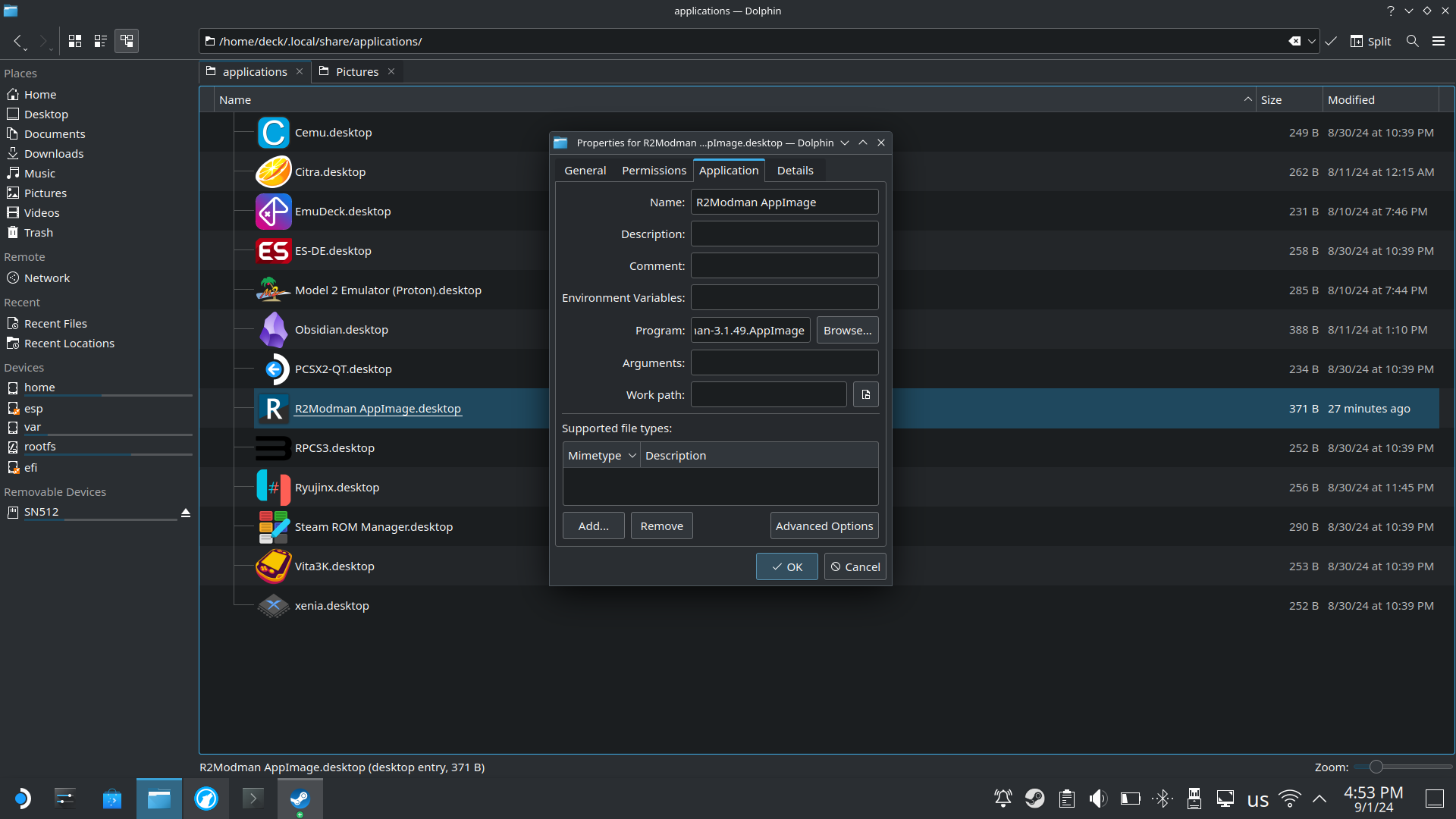1456x819 pixels.
Task: Click Add mimetype button
Action: click(x=594, y=526)
